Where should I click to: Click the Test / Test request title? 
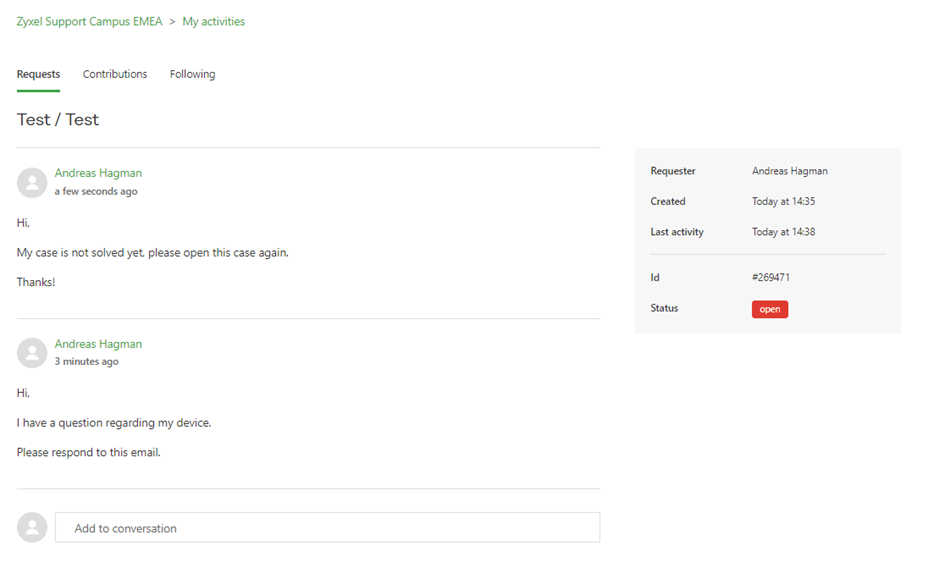[x=58, y=120]
